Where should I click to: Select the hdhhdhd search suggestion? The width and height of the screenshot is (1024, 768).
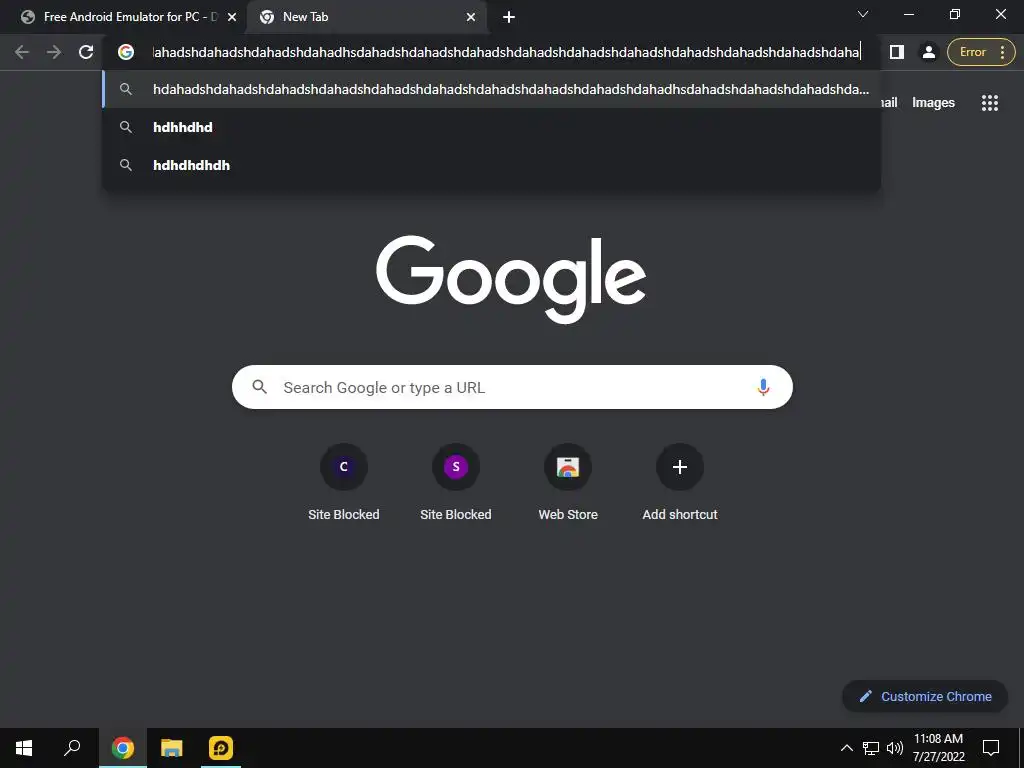(491, 127)
